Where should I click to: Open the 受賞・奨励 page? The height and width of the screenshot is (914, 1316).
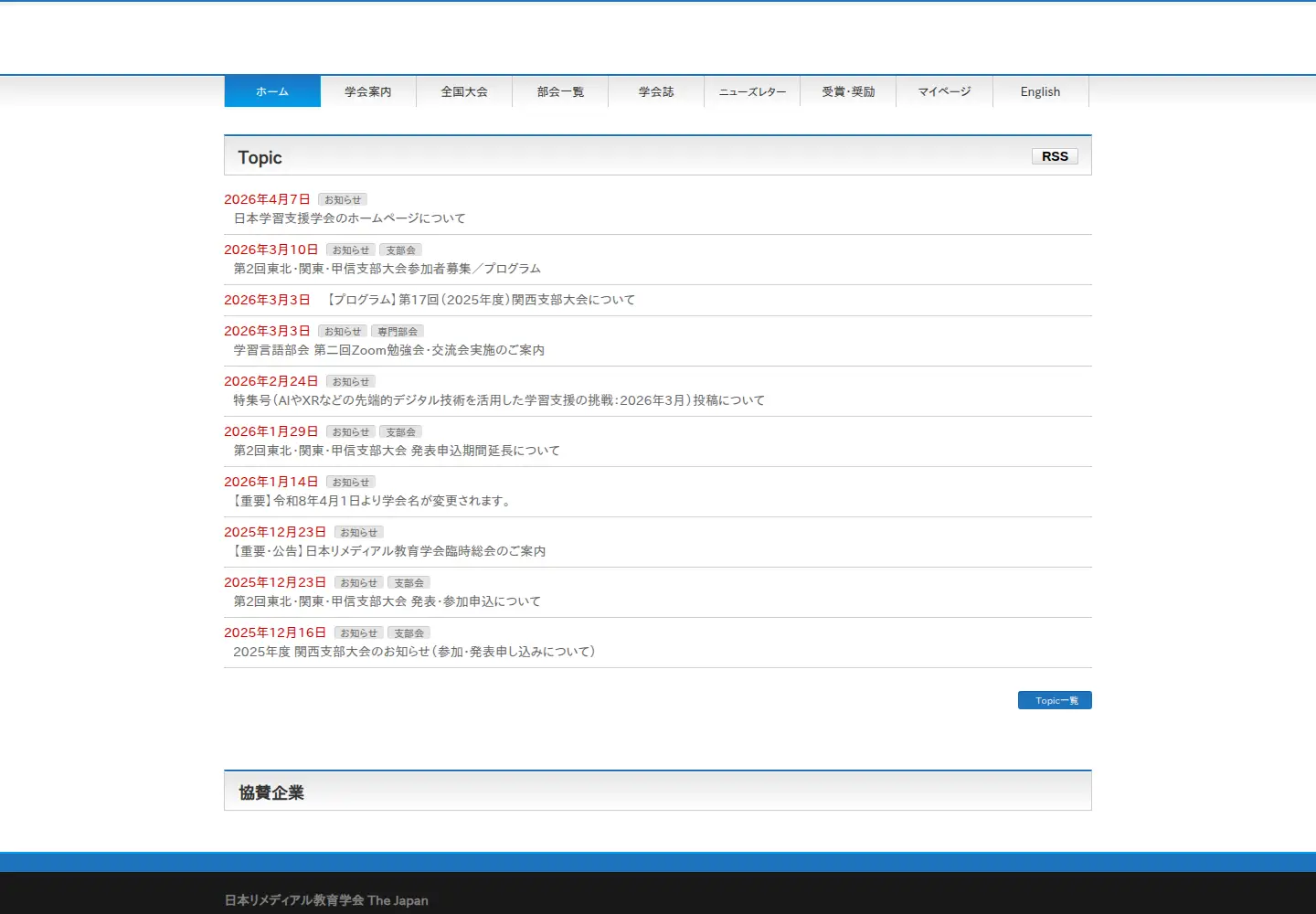pos(848,91)
